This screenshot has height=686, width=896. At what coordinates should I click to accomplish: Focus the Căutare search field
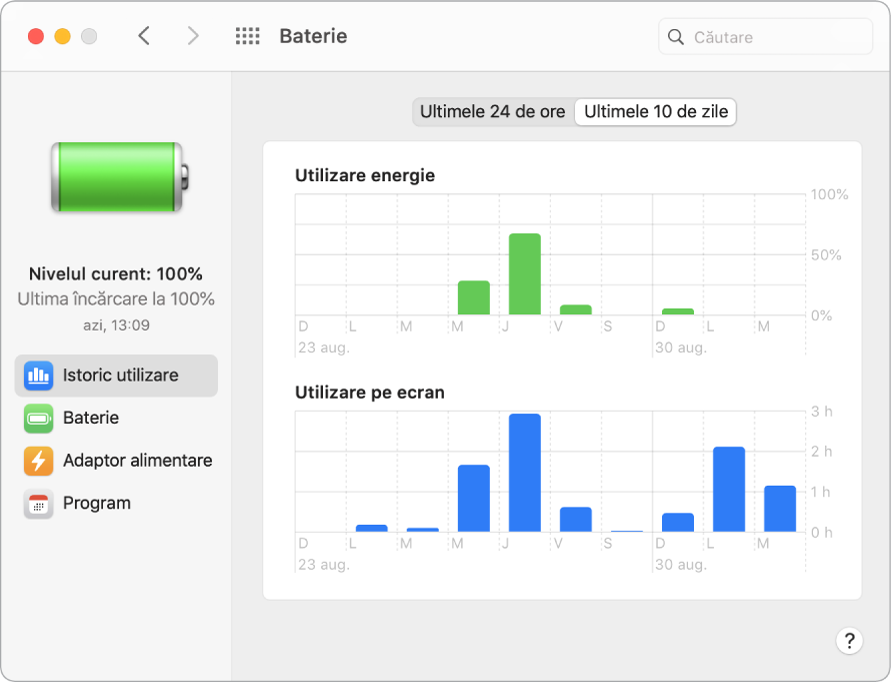766,37
